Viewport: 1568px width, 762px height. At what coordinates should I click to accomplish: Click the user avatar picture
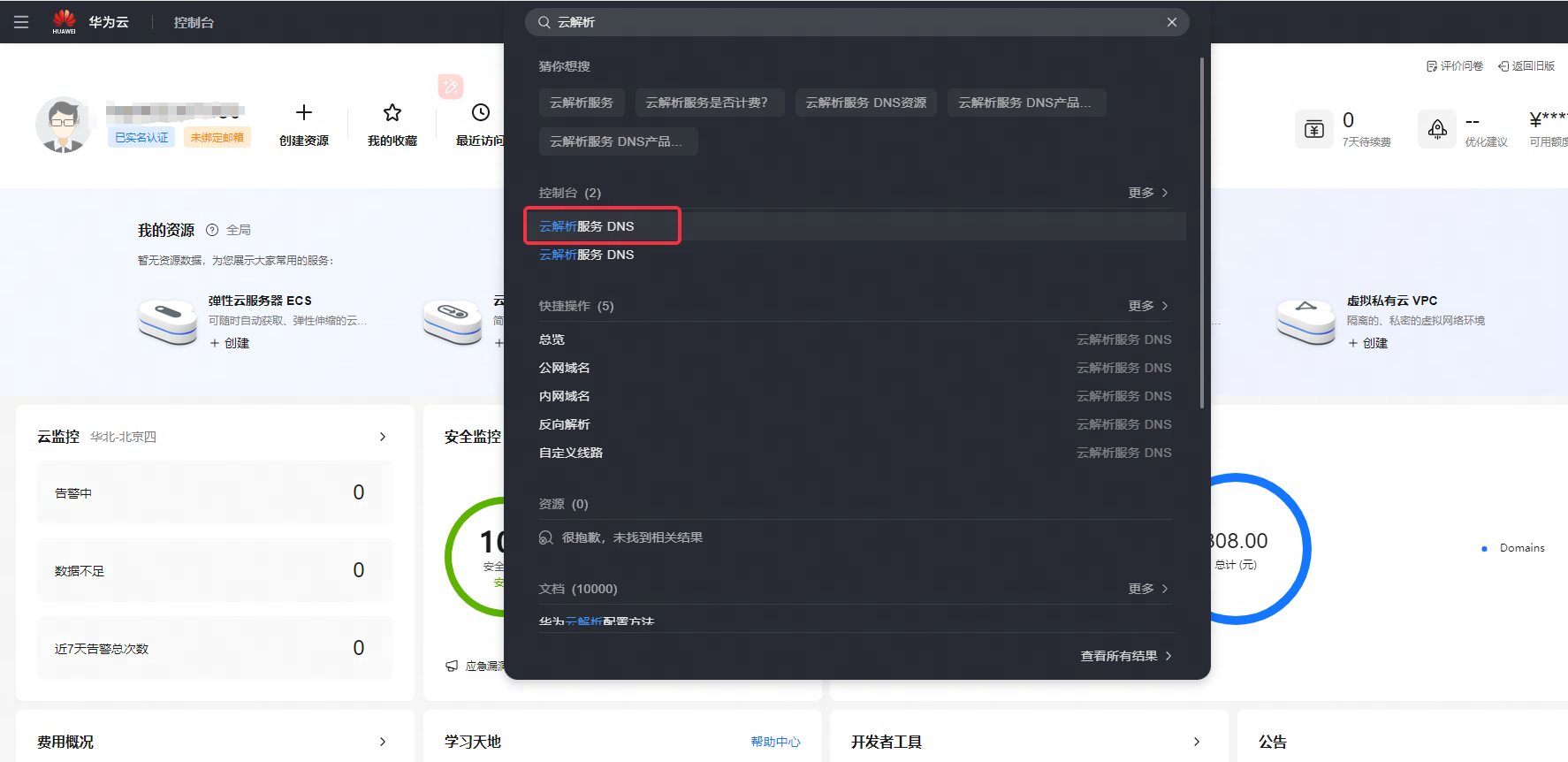tap(63, 125)
